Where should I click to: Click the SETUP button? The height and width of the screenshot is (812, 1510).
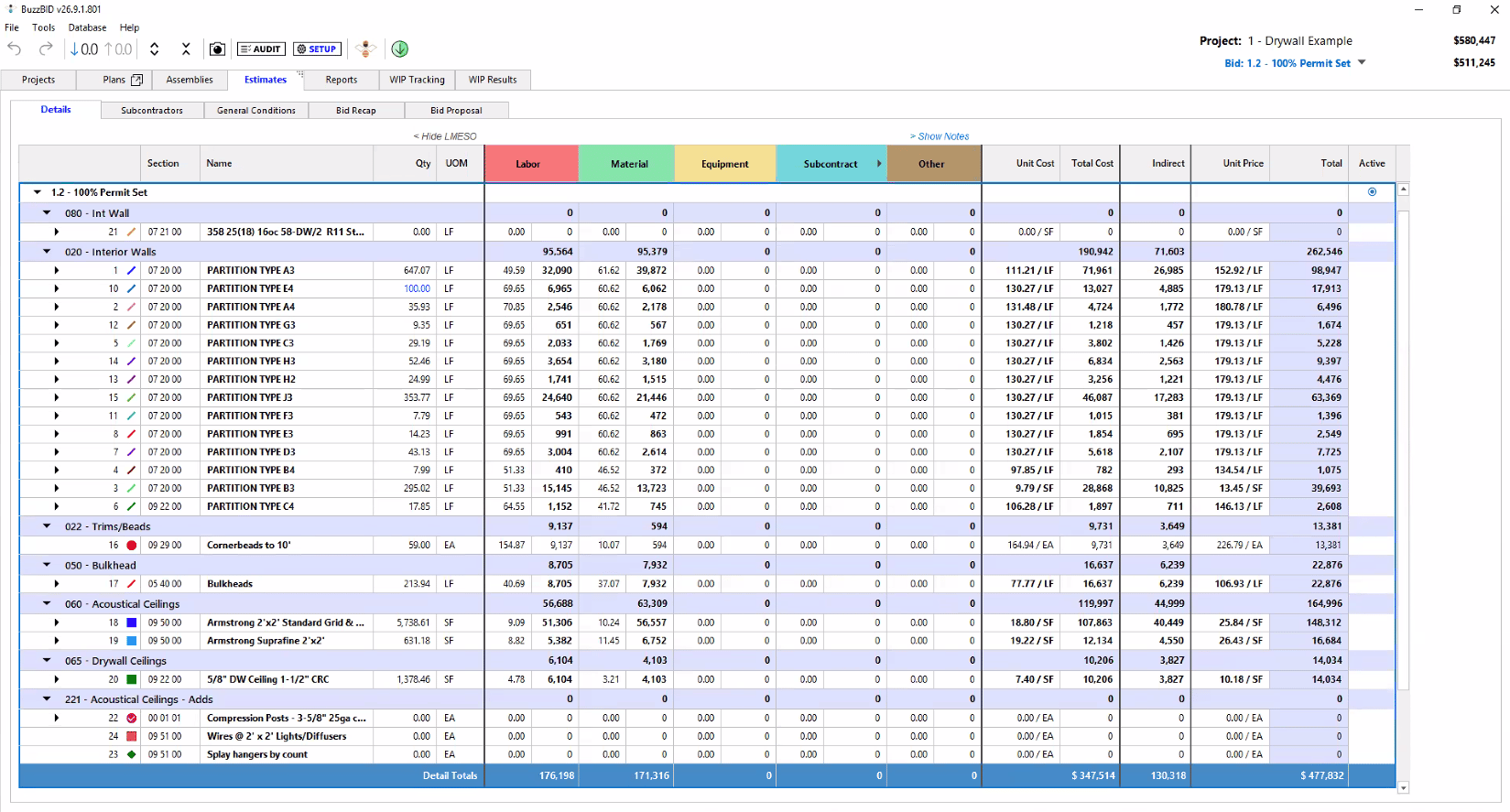point(318,49)
